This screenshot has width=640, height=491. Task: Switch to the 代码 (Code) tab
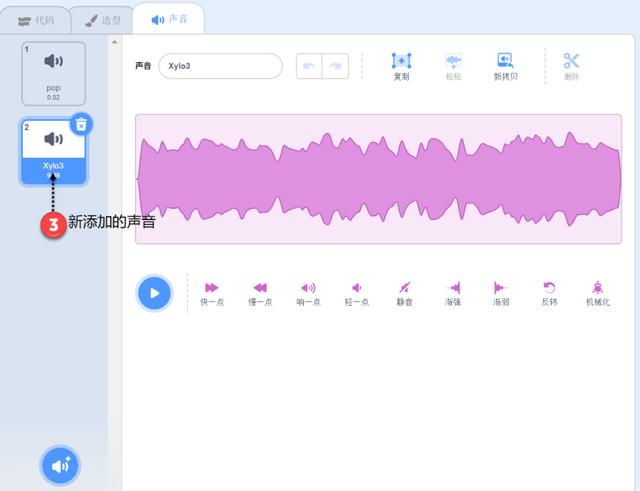tap(36, 20)
